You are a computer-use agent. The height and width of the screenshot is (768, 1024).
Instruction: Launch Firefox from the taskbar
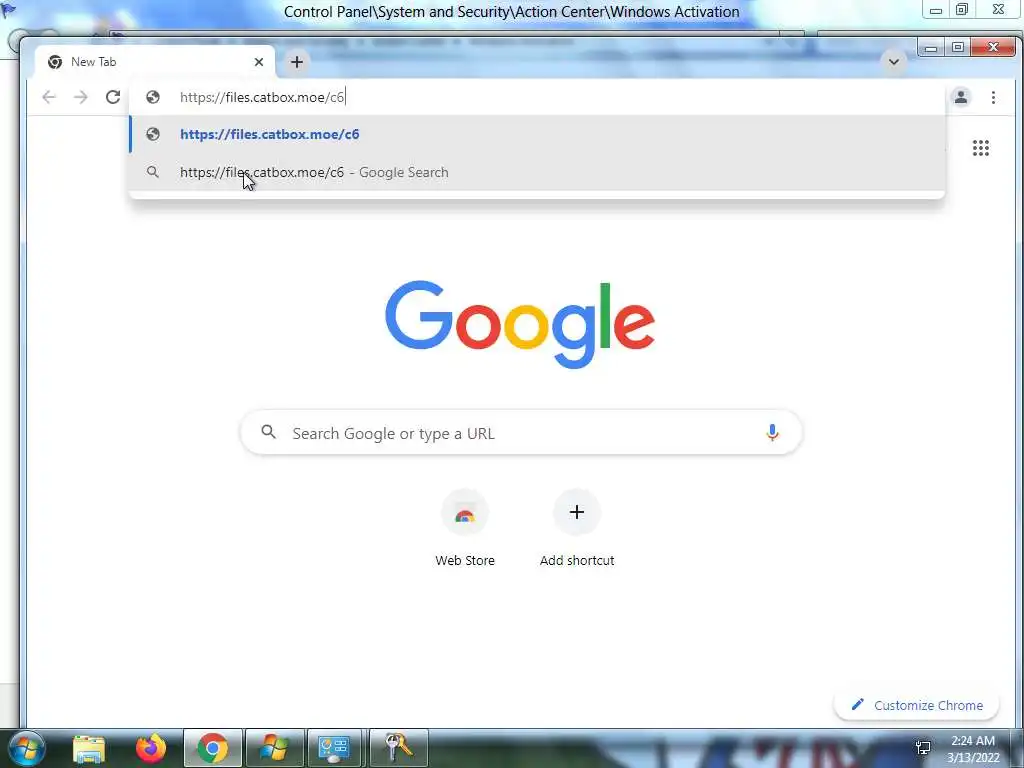point(151,748)
